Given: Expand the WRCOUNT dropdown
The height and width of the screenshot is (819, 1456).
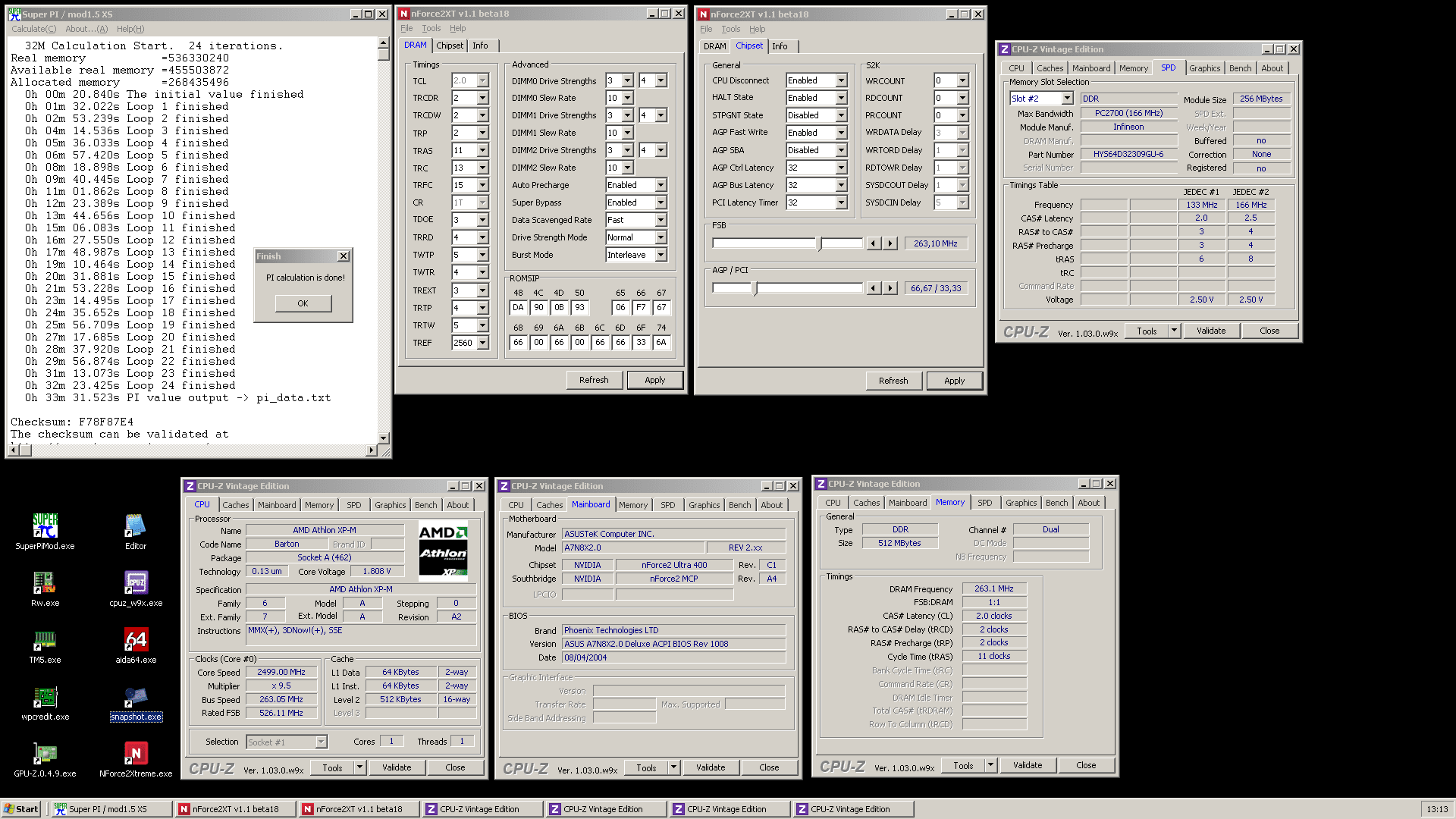Looking at the screenshot, I should [x=962, y=80].
